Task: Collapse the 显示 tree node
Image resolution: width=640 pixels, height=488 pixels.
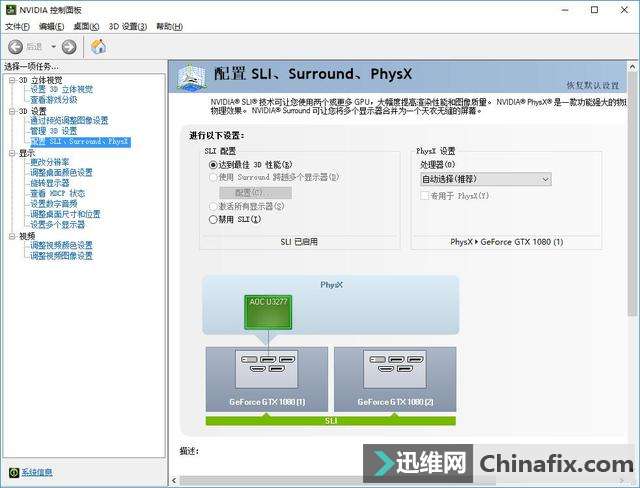Action: [x=12, y=153]
